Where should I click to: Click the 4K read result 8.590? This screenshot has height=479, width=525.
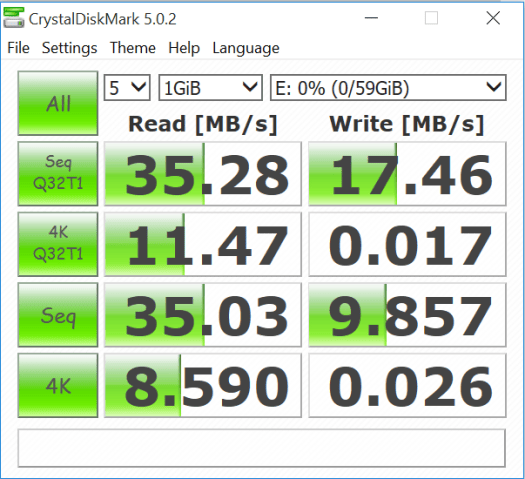203,386
